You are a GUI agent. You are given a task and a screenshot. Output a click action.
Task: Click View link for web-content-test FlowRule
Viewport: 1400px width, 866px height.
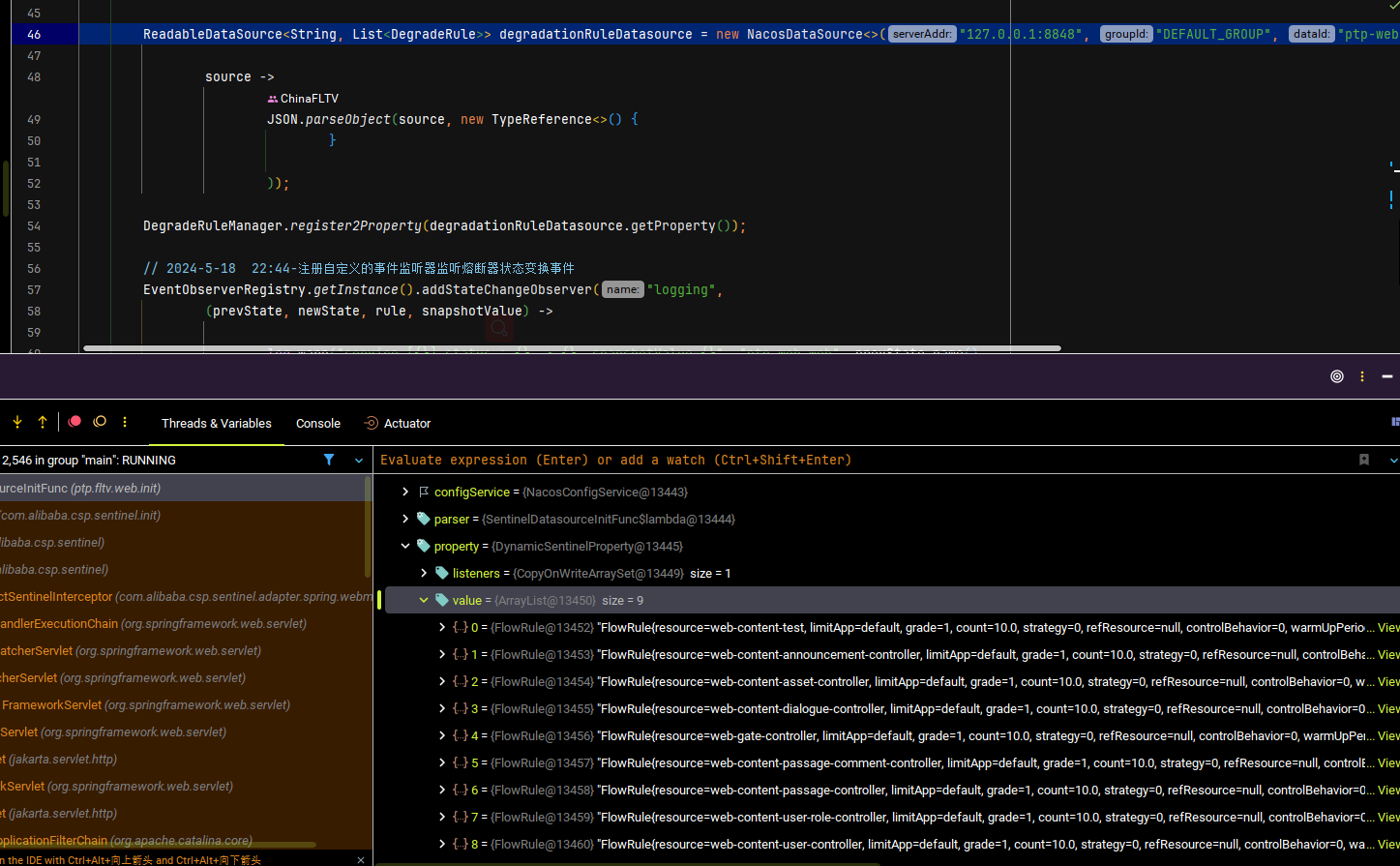[1388, 628]
